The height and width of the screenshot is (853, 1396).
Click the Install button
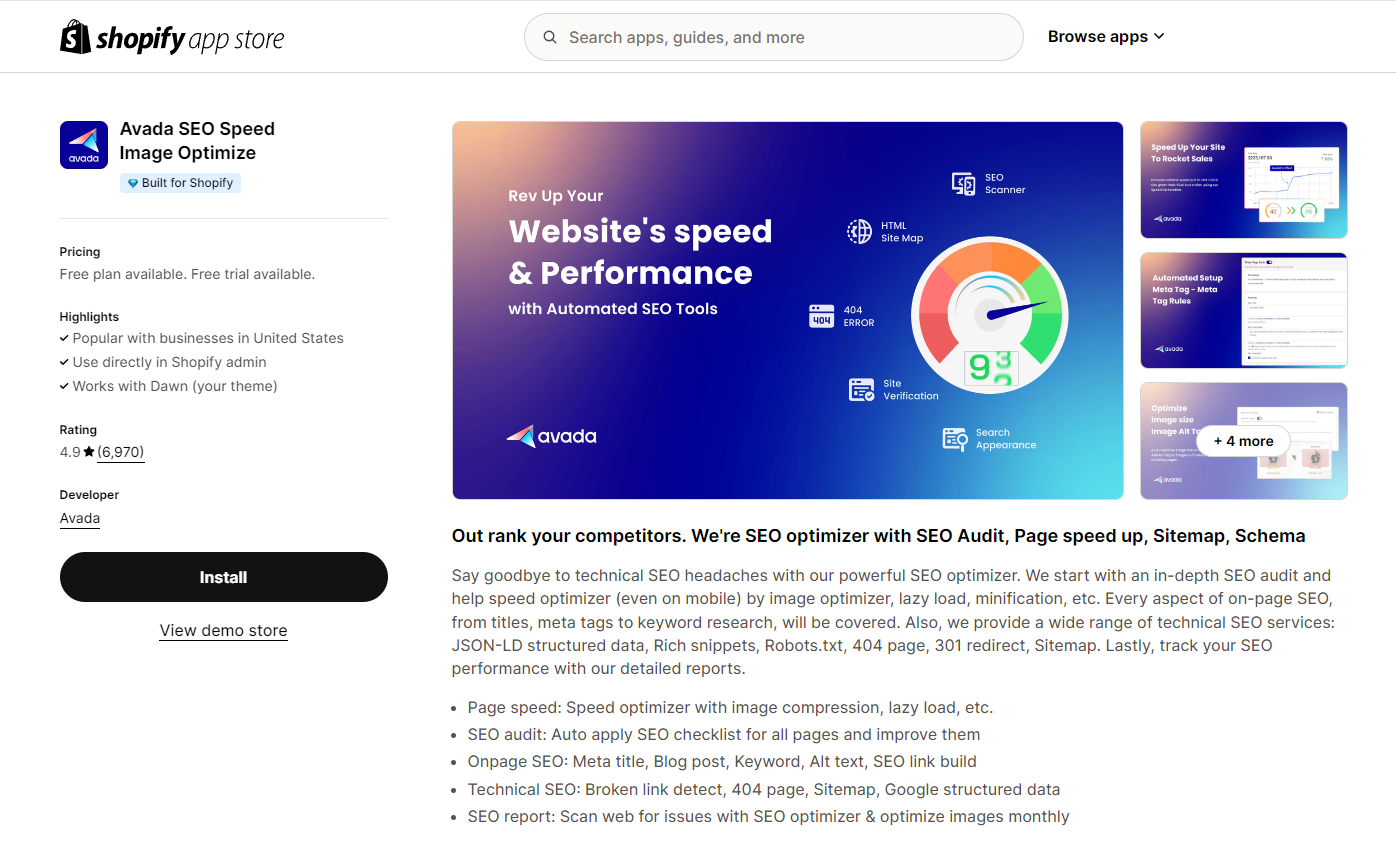223,577
